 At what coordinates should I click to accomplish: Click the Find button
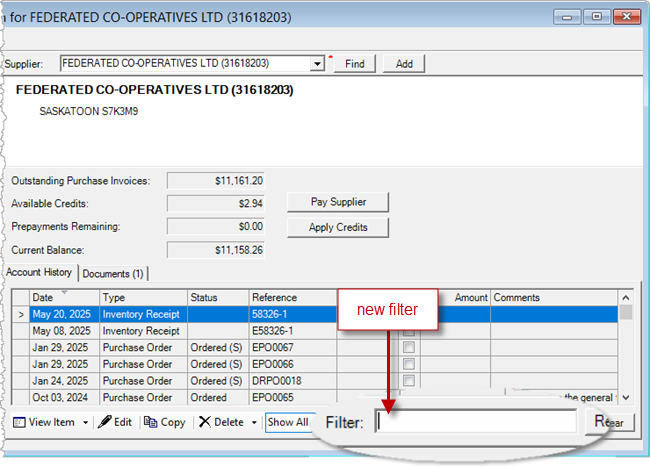click(354, 64)
